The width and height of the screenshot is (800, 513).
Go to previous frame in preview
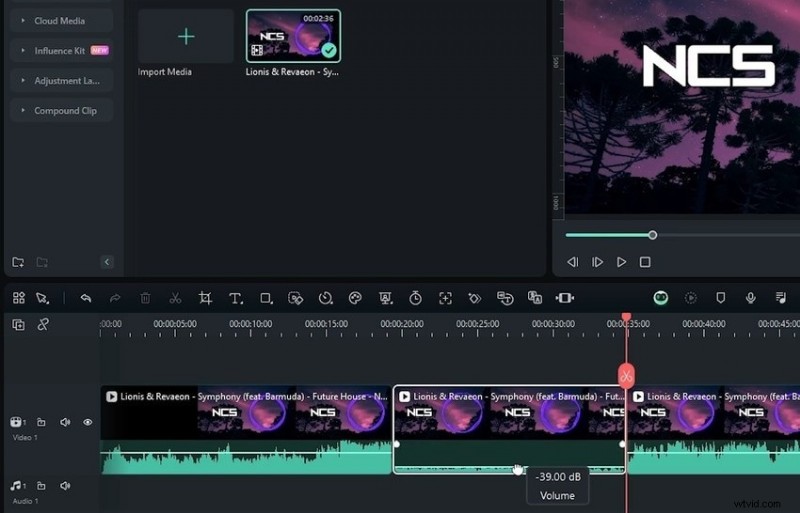pyautogui.click(x=572, y=262)
